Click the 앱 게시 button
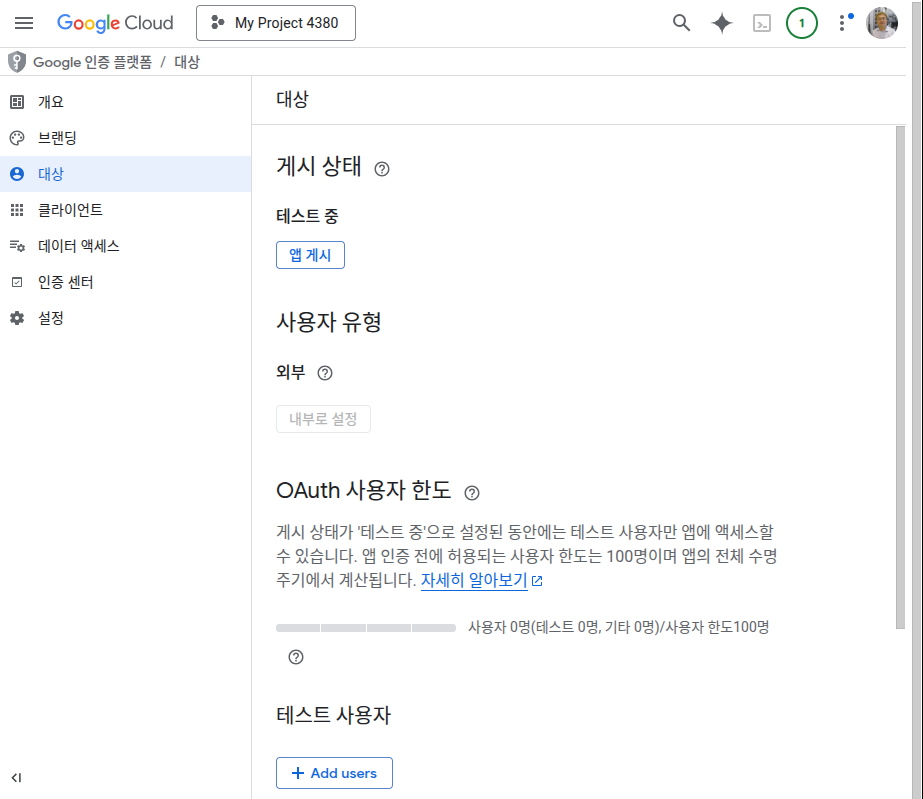Image resolution: width=923 pixels, height=799 pixels. tap(310, 255)
